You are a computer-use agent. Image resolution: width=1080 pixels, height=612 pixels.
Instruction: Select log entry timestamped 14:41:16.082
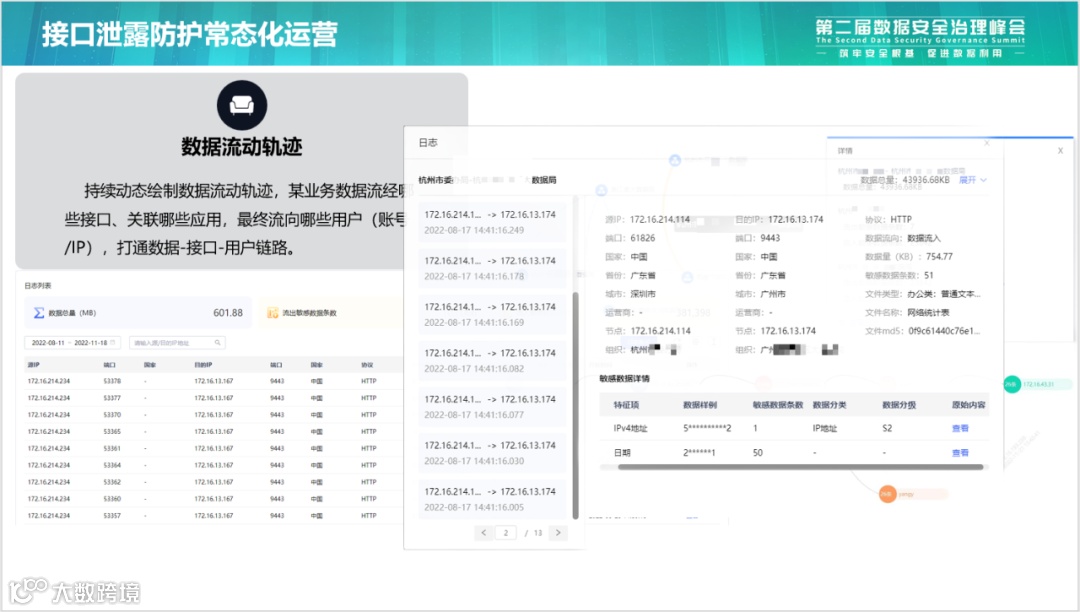pyautogui.click(x=490, y=361)
